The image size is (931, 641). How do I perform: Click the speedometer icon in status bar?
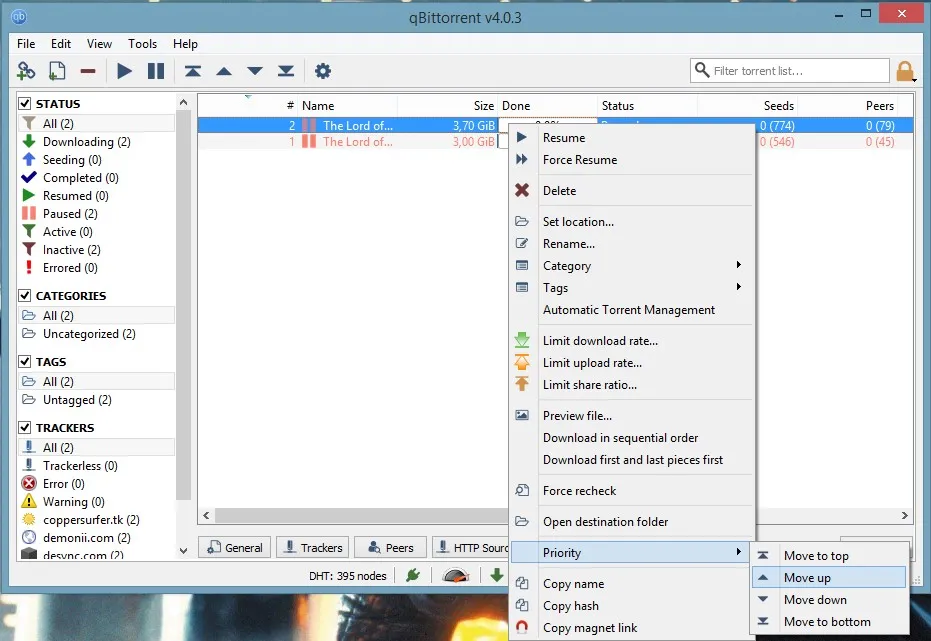(456, 575)
